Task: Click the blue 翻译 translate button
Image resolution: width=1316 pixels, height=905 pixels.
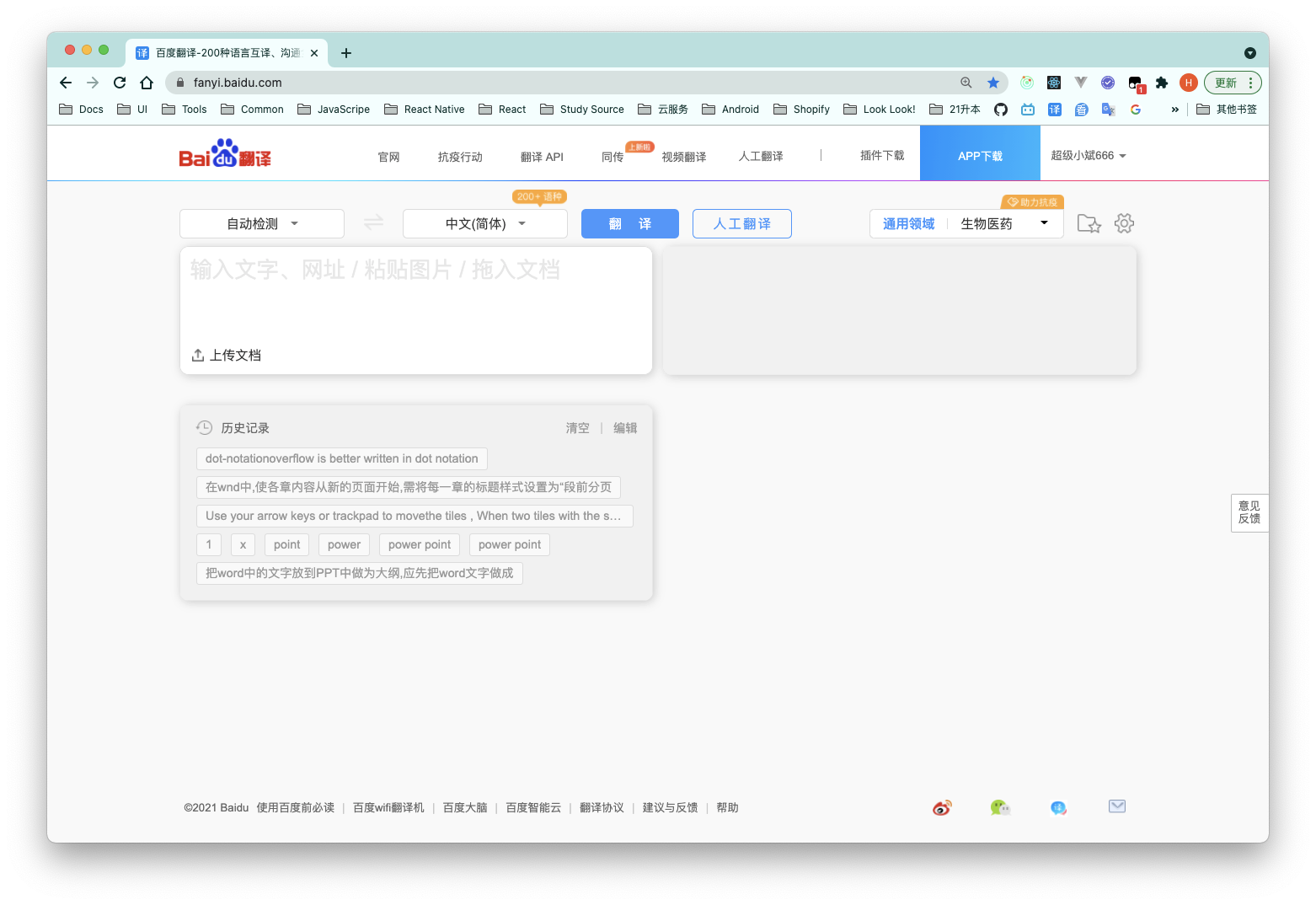Action: 630,223
